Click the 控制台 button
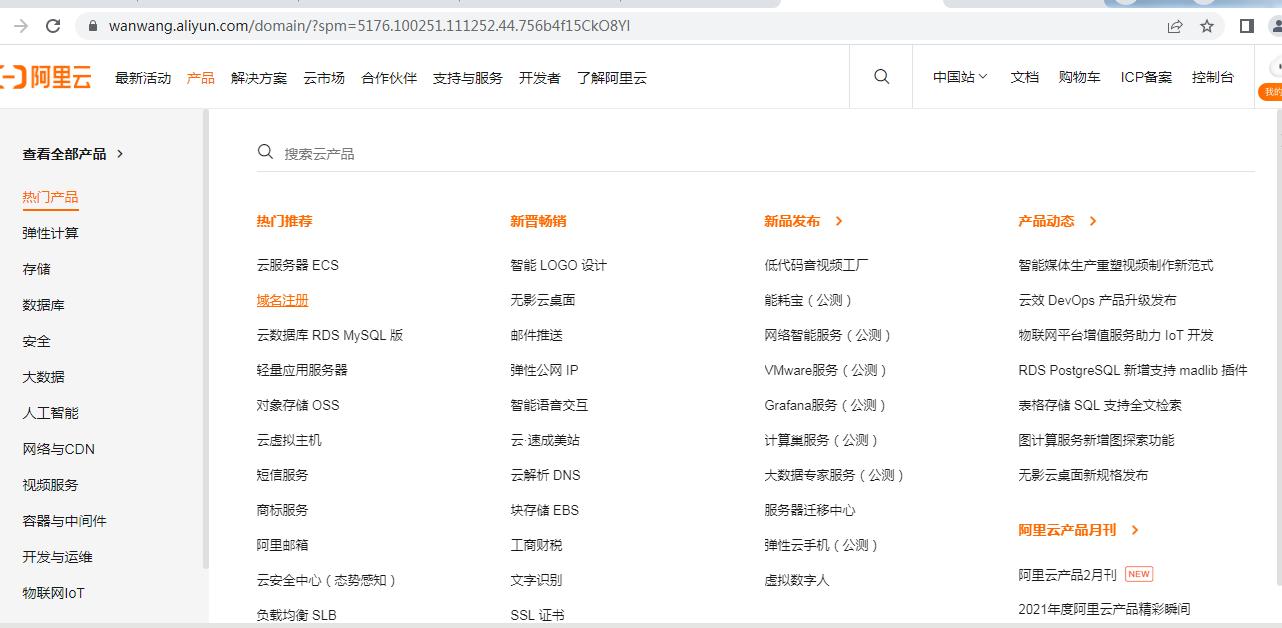 click(1213, 77)
